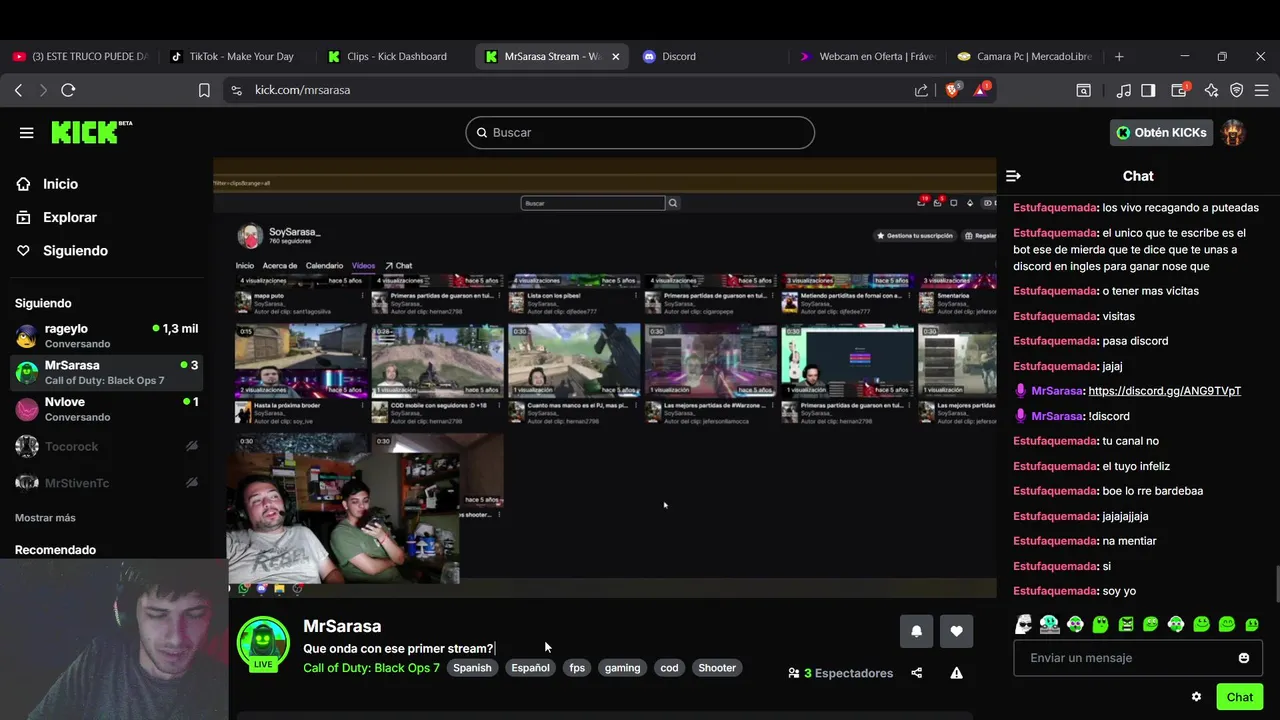1280x720 pixels.
Task: Open Siguiendo in the sidebar
Action: tap(75, 251)
